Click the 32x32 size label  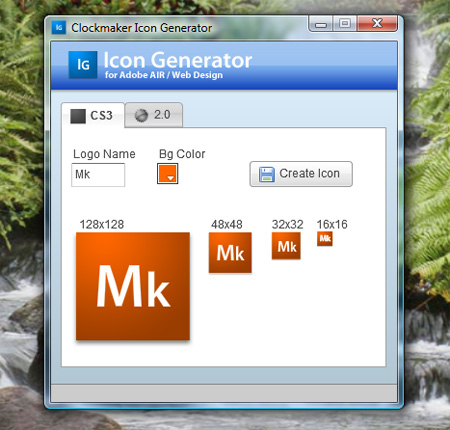click(287, 224)
